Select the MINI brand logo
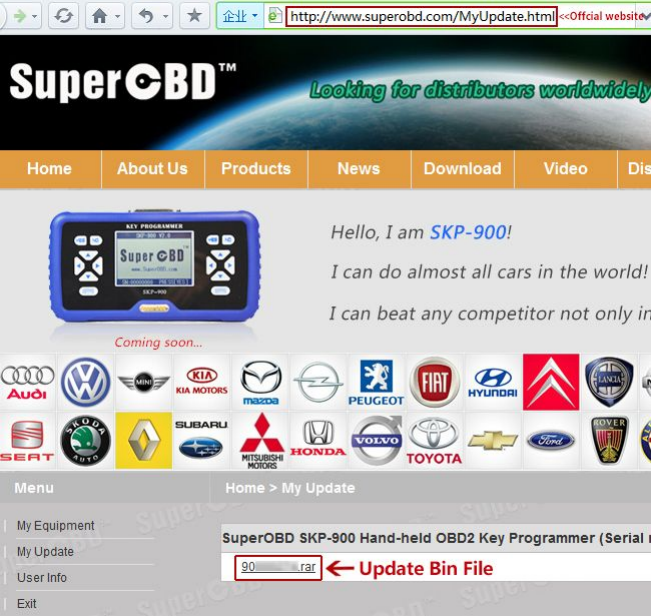 click(144, 382)
